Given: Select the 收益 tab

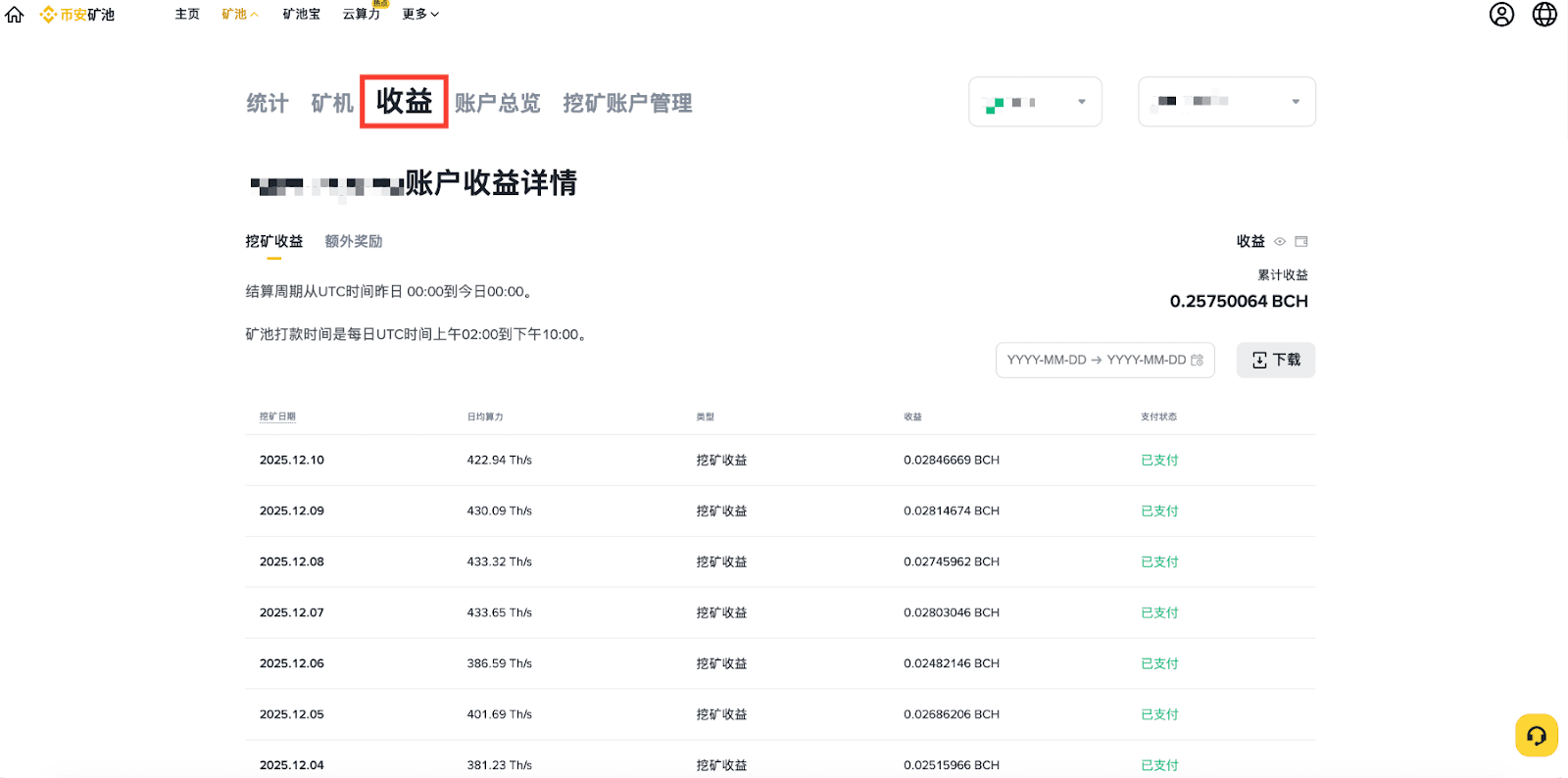Looking at the screenshot, I should tap(404, 101).
